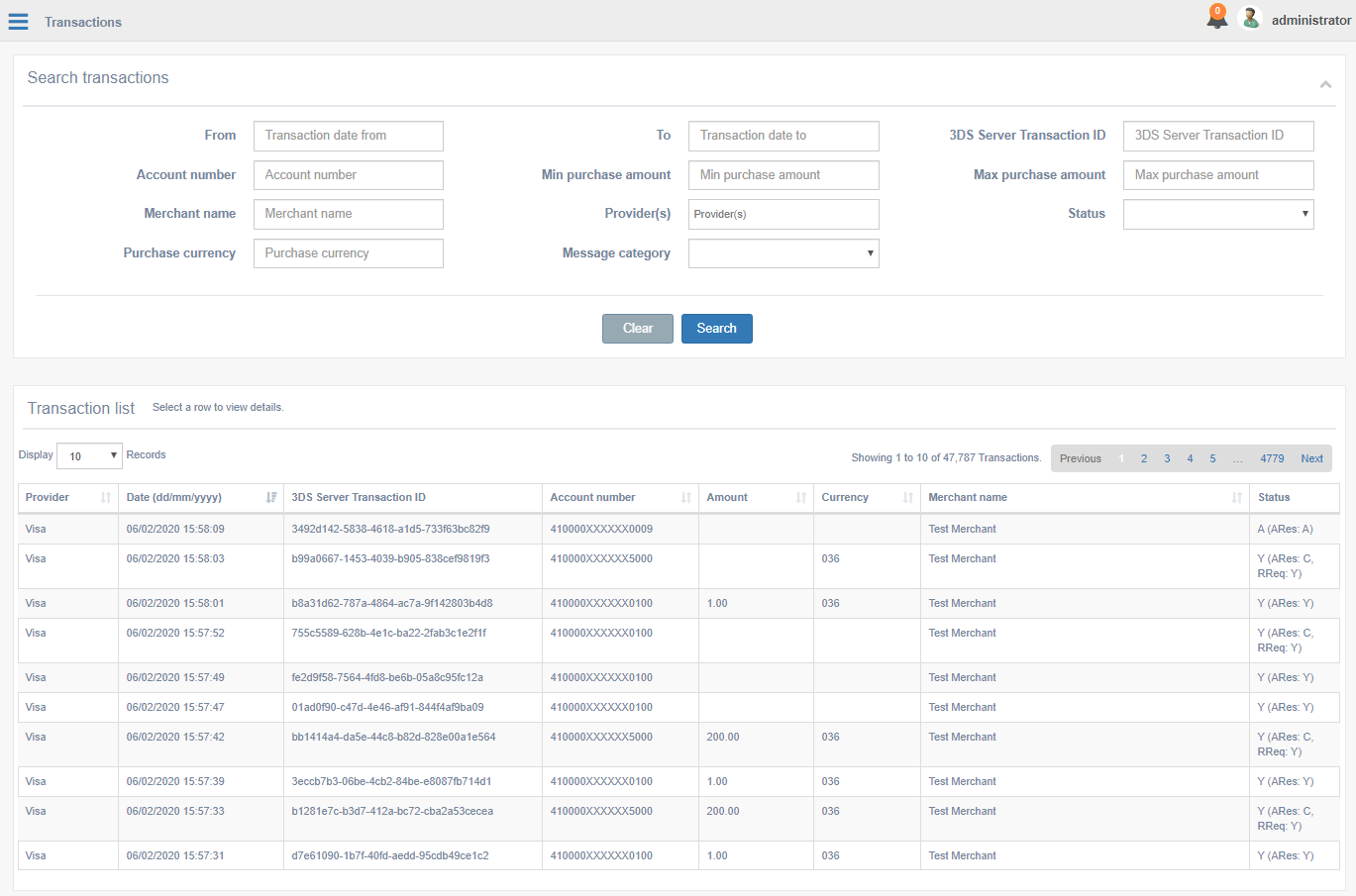
Task: Click the notification bell icon
Action: pyautogui.click(x=1216, y=18)
